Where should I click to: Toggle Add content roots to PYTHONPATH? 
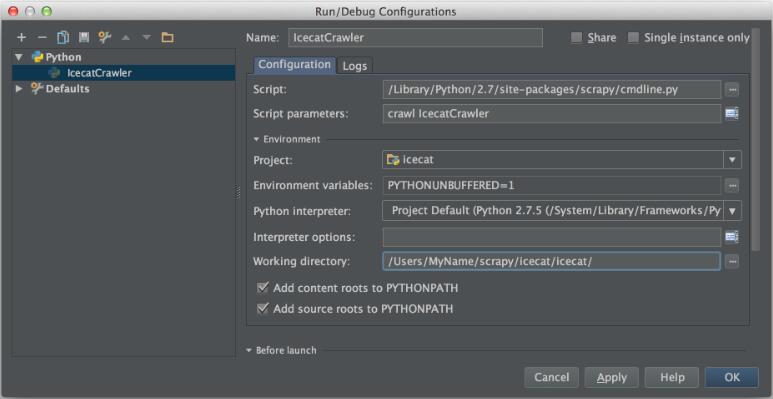[263, 288]
